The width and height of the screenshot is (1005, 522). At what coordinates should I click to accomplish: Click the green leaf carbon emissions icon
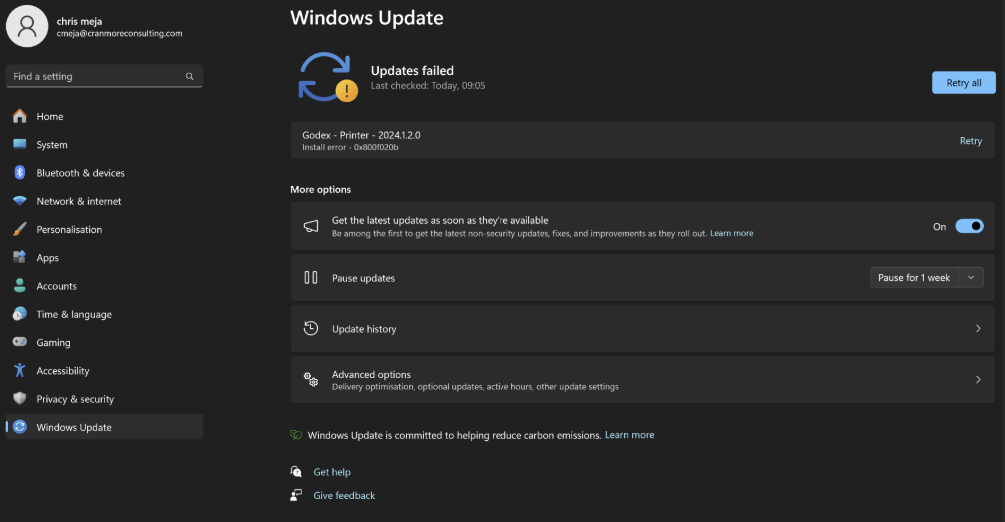point(296,435)
